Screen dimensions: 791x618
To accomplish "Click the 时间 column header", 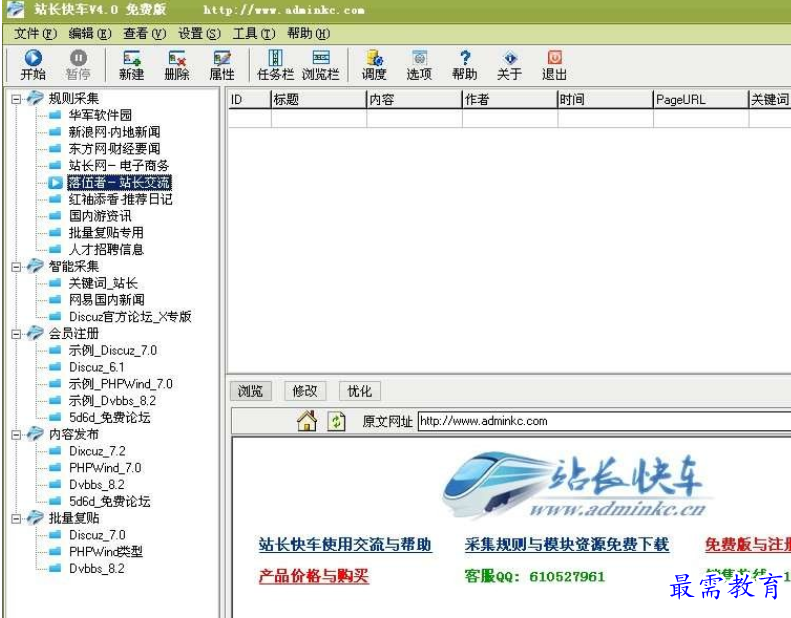I will (x=605, y=99).
